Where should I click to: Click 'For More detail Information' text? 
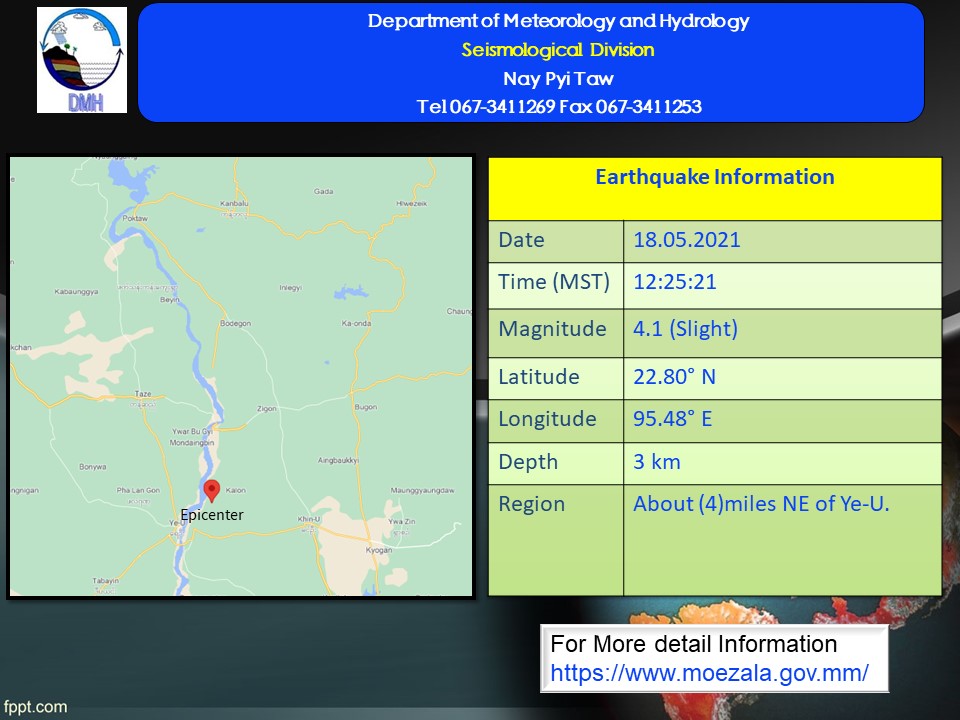click(694, 644)
